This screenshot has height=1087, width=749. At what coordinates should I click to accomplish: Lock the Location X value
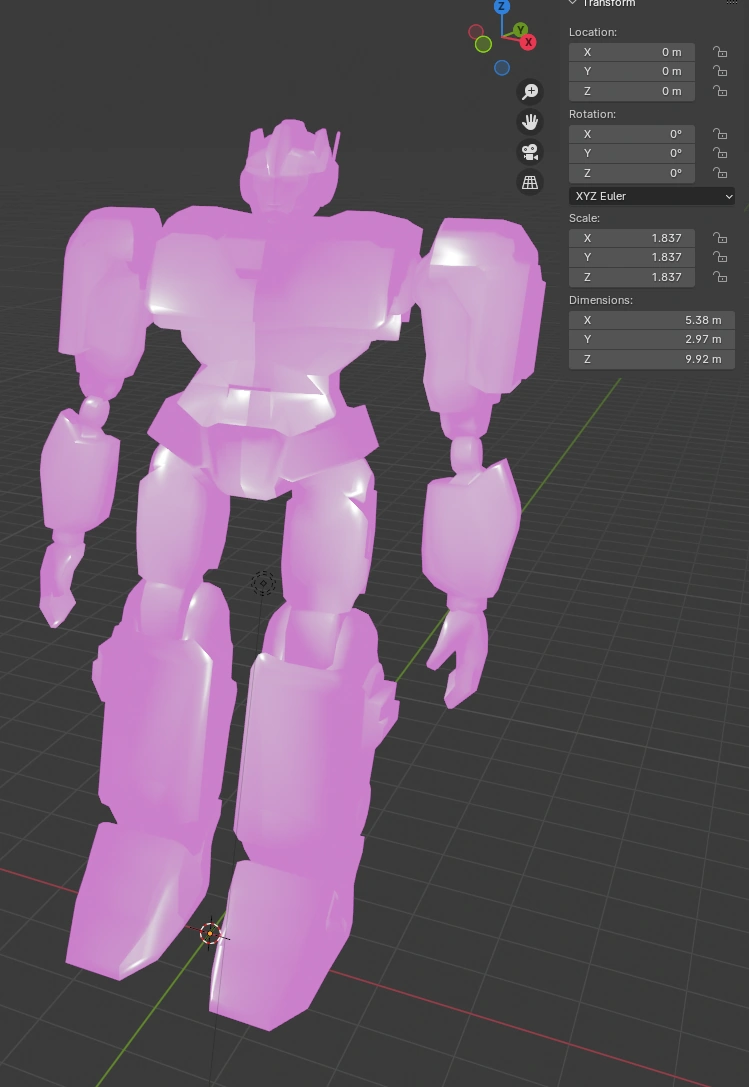[720, 52]
